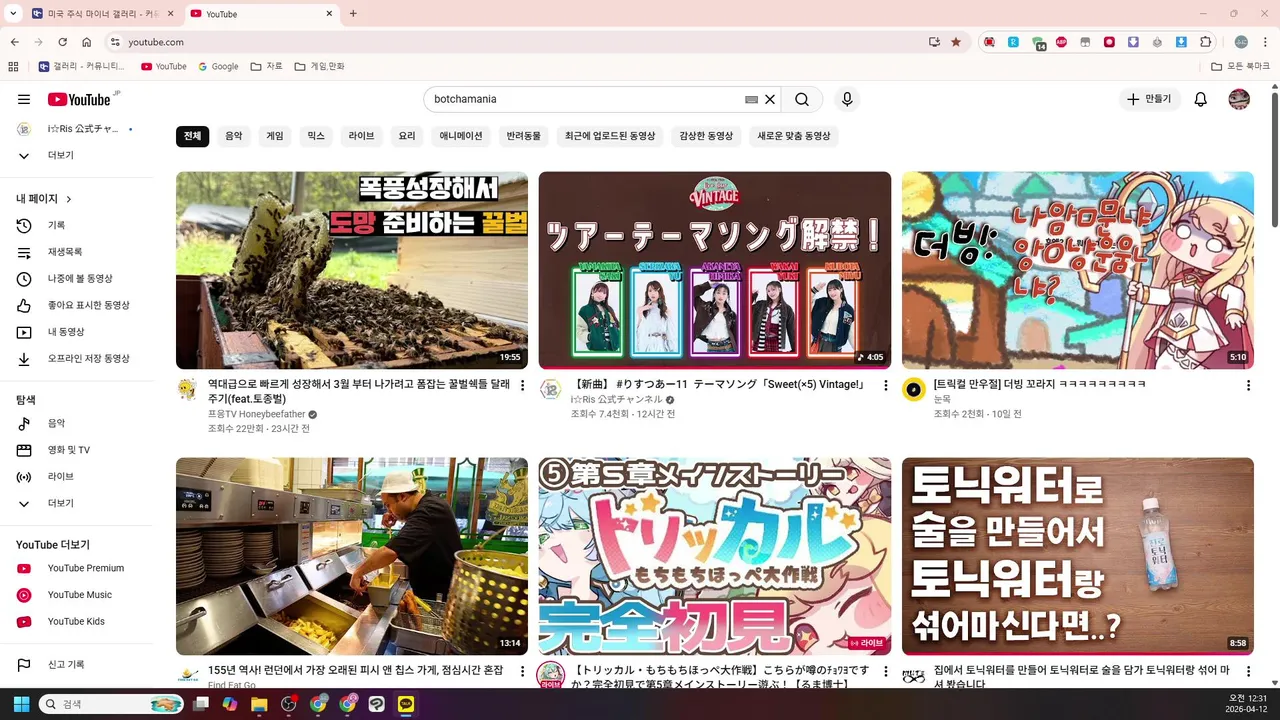
Task: Open 나중에 볼 동영상 watch later
Action: (x=80, y=279)
